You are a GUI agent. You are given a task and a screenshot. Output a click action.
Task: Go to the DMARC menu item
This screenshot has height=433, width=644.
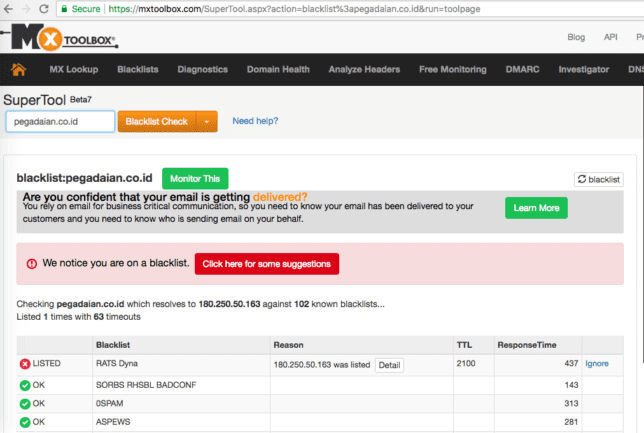point(522,69)
